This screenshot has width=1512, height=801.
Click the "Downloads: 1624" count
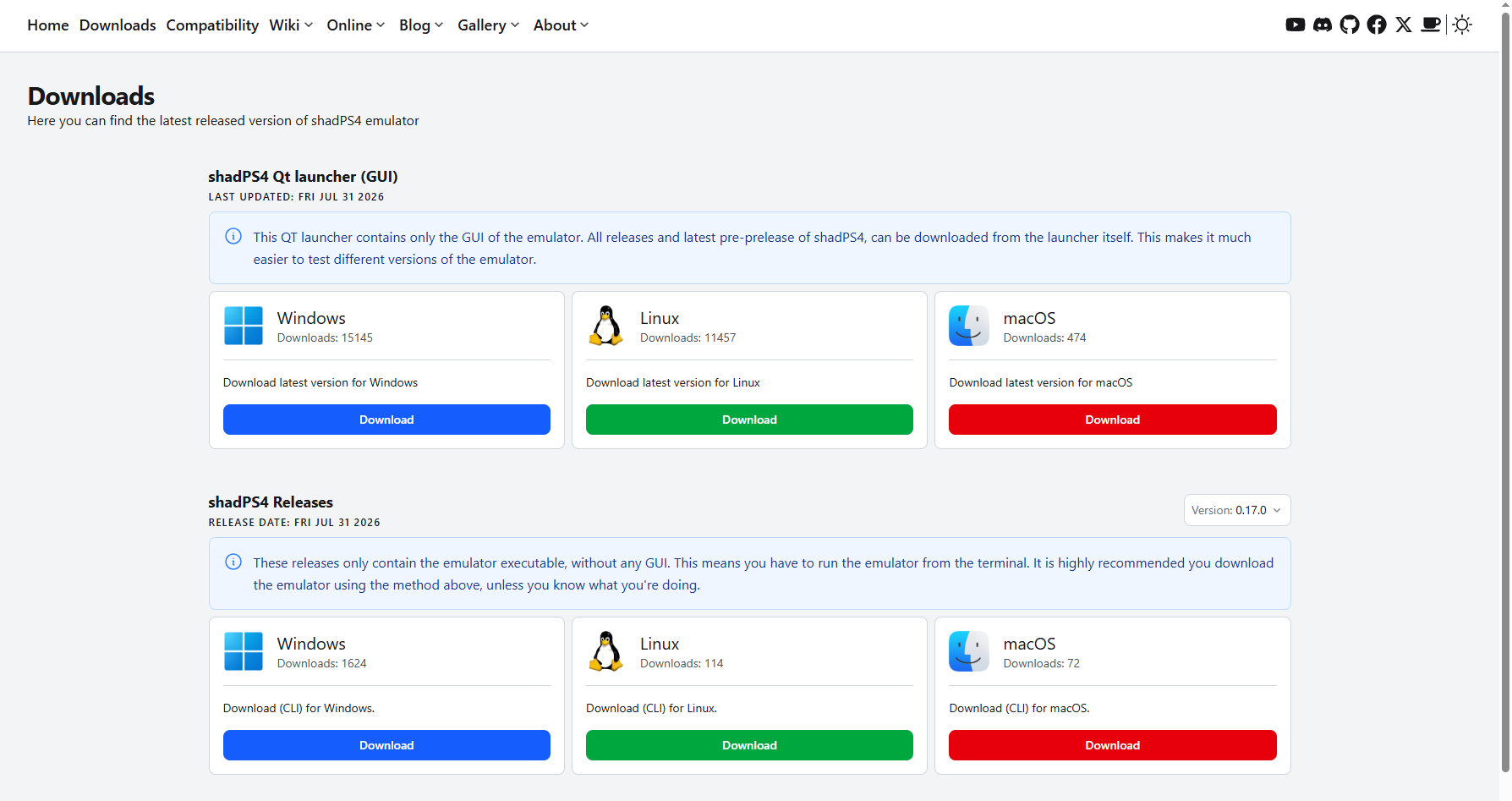click(322, 663)
